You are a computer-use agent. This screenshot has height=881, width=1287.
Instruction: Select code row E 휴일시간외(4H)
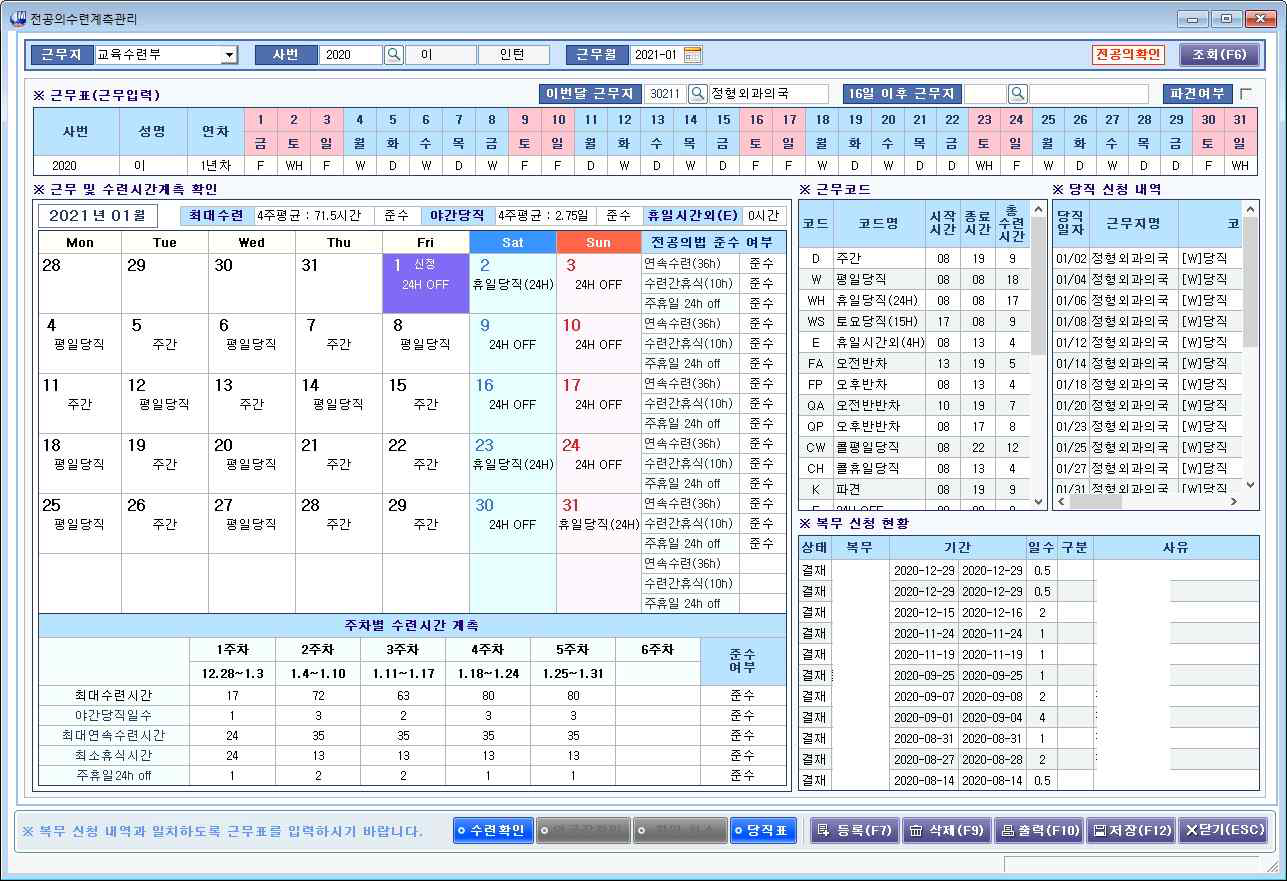click(913, 342)
